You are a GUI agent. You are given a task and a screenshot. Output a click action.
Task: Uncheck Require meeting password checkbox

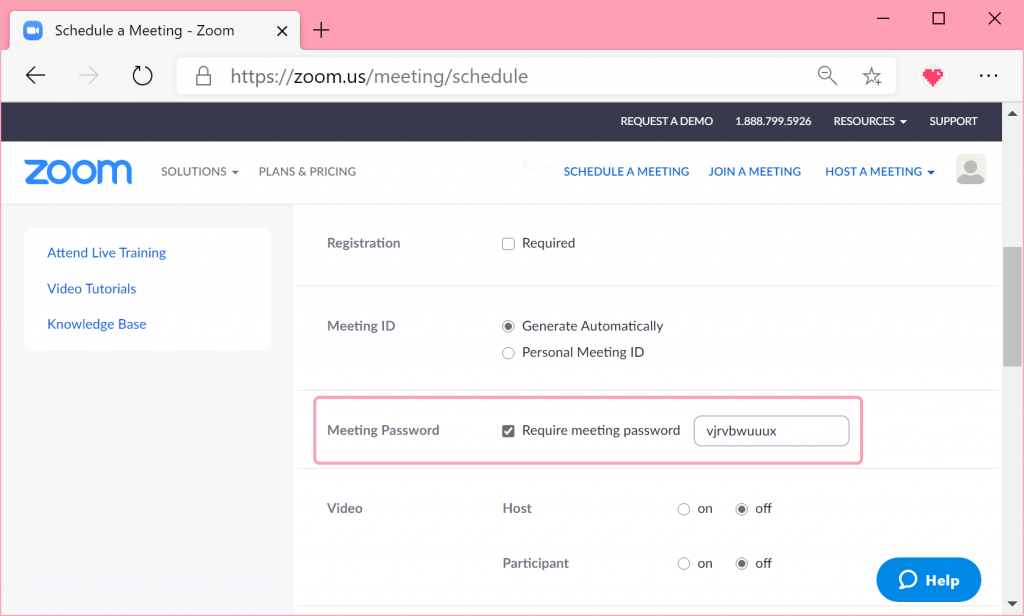(x=508, y=431)
